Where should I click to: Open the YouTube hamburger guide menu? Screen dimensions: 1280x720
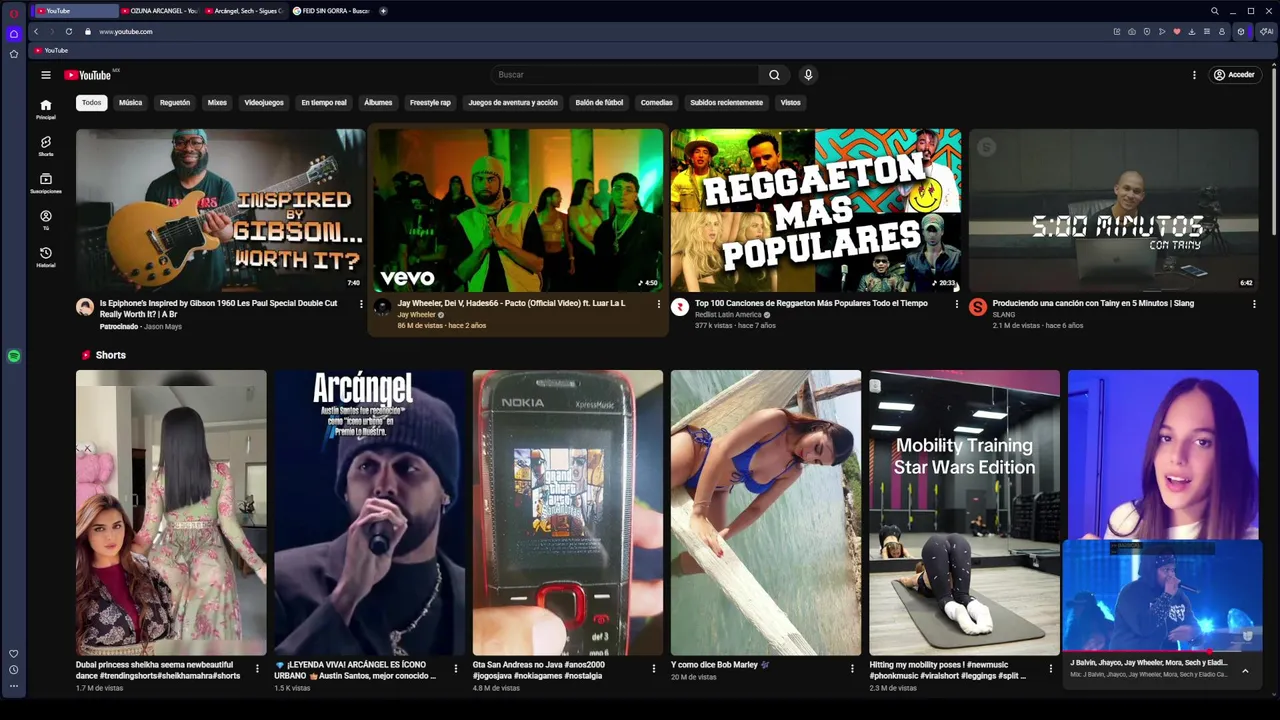tap(45, 75)
